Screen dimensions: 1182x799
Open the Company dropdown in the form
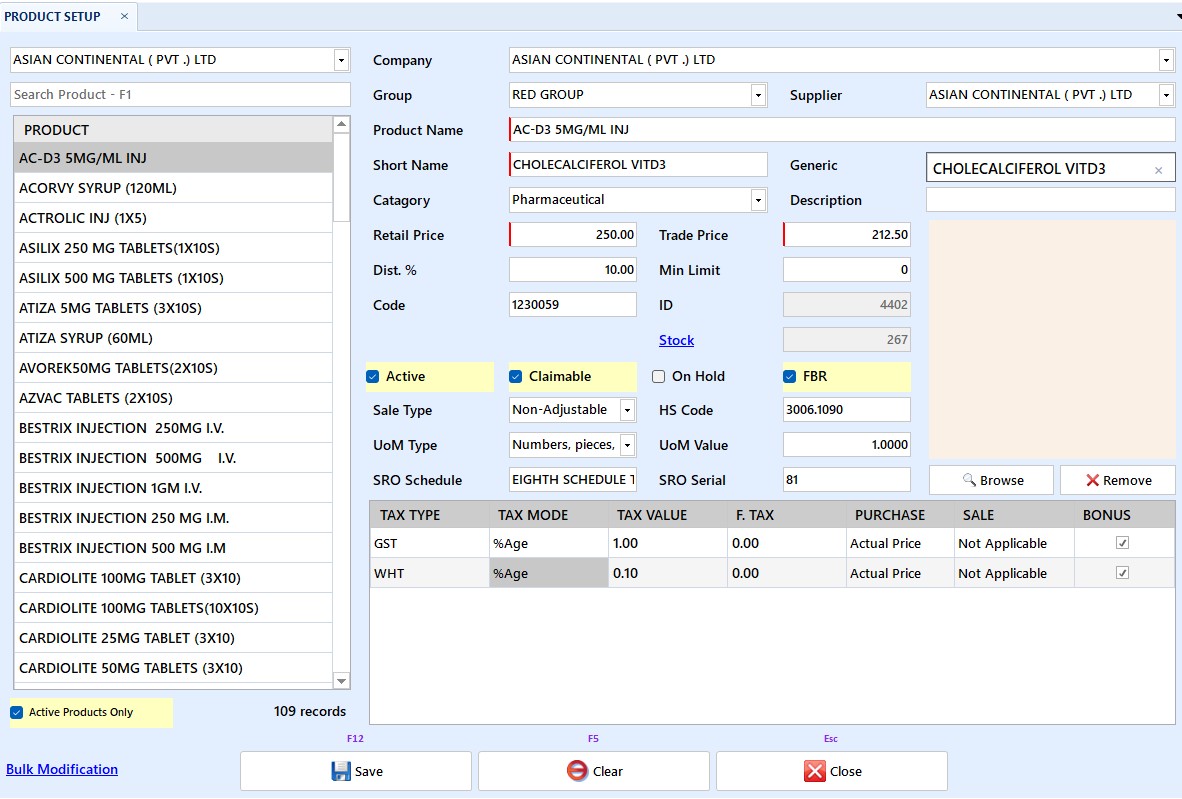pos(1166,60)
